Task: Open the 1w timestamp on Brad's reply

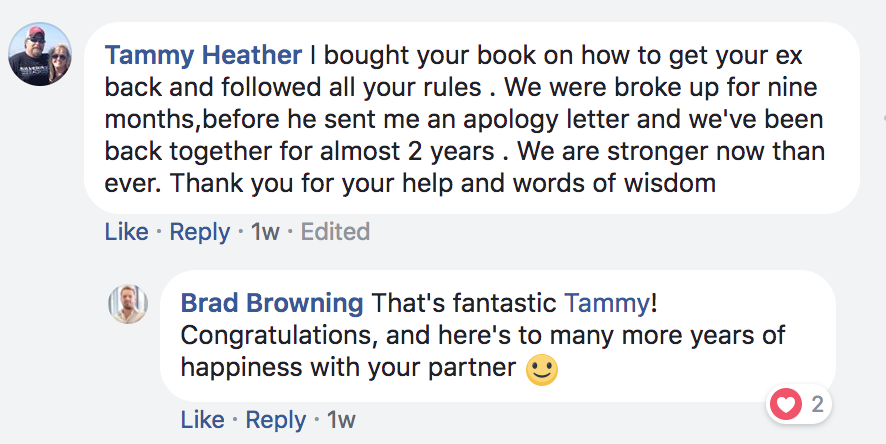Action: click(341, 420)
